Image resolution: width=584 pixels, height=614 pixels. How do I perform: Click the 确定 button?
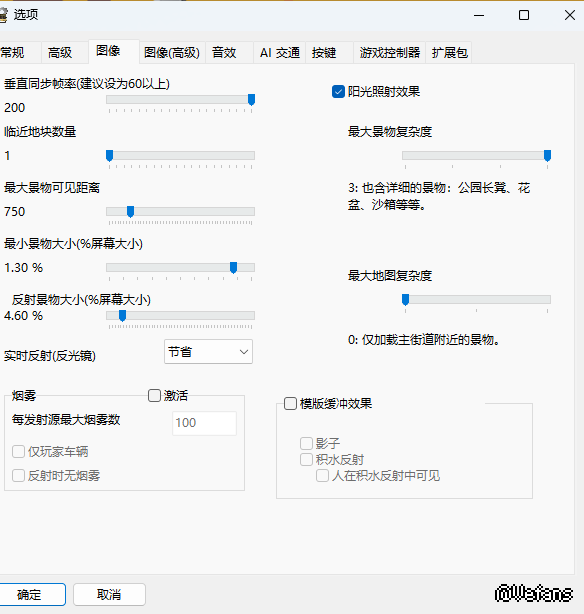click(31, 594)
